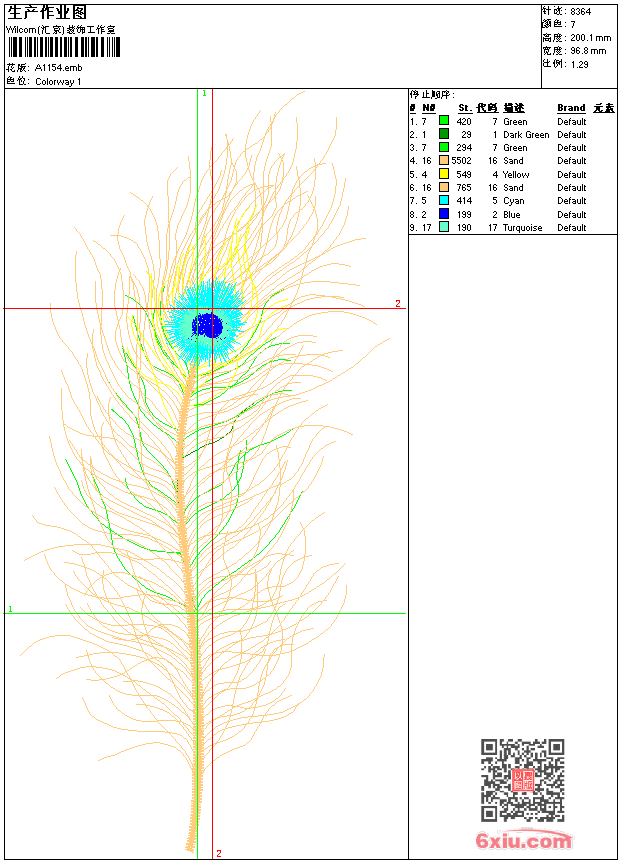Select the Dark Green color swatch

click(444, 134)
